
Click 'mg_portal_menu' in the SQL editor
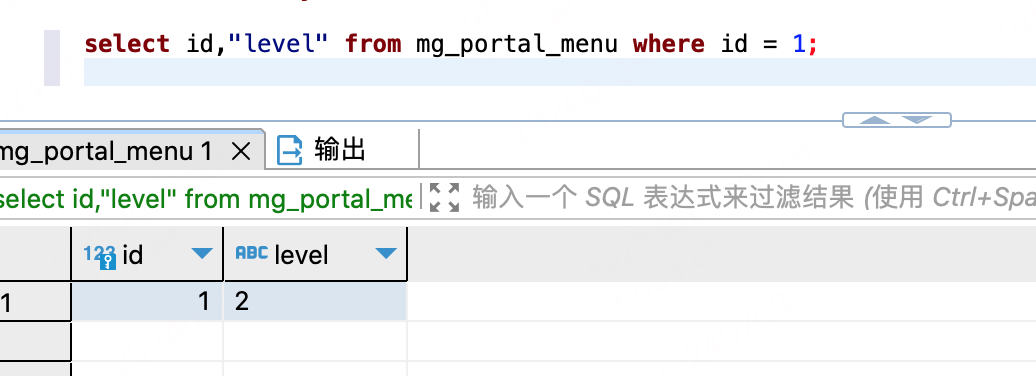(x=517, y=44)
